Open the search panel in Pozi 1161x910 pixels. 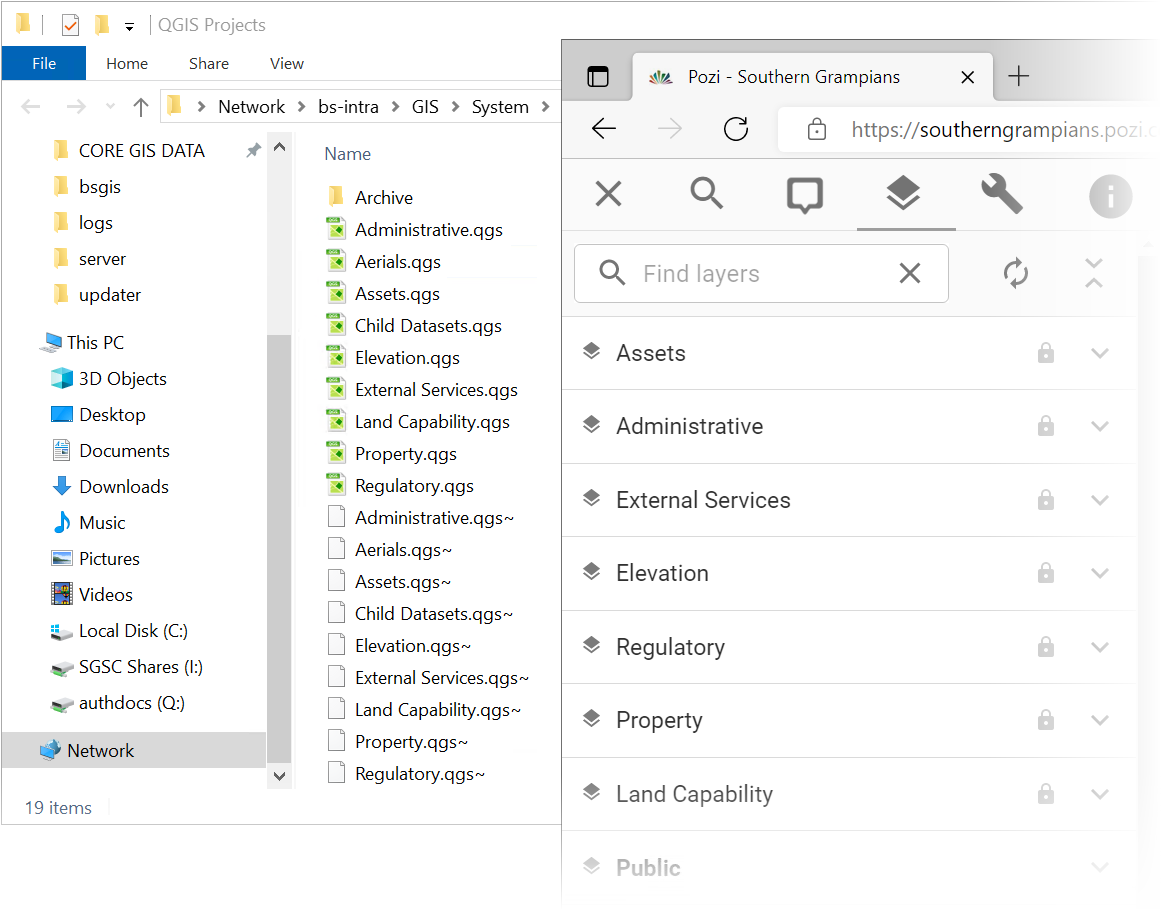click(706, 196)
